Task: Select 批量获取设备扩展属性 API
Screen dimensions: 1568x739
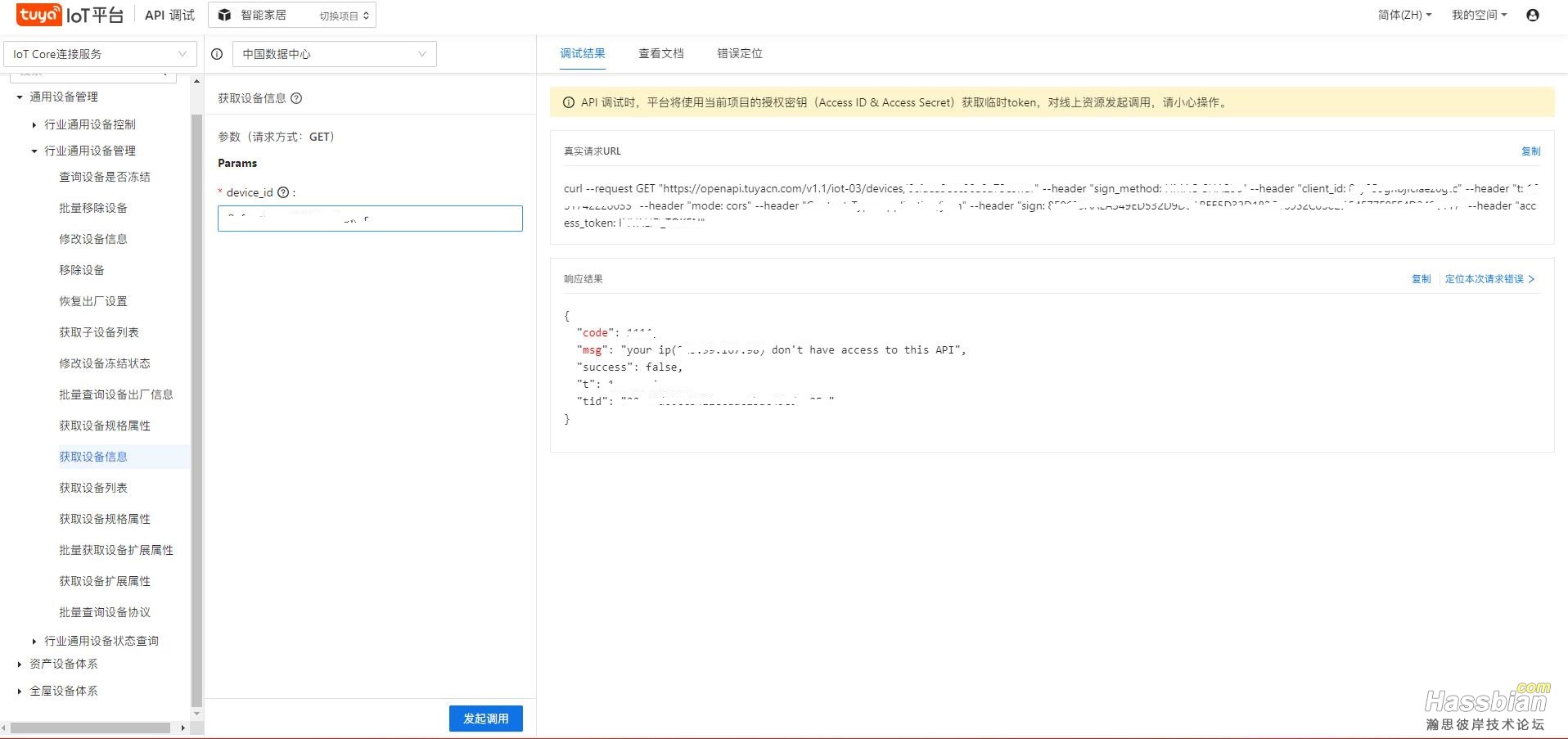Action: tap(116, 550)
